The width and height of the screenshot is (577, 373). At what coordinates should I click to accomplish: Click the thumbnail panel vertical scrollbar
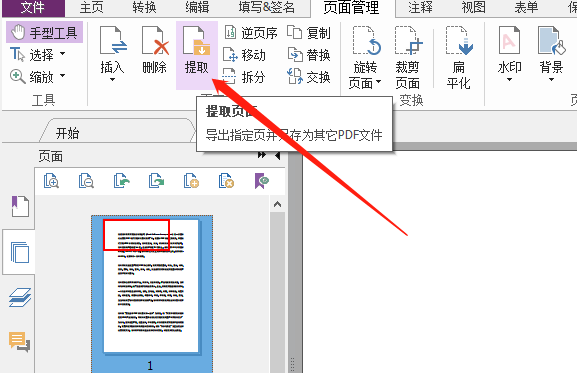(277, 292)
